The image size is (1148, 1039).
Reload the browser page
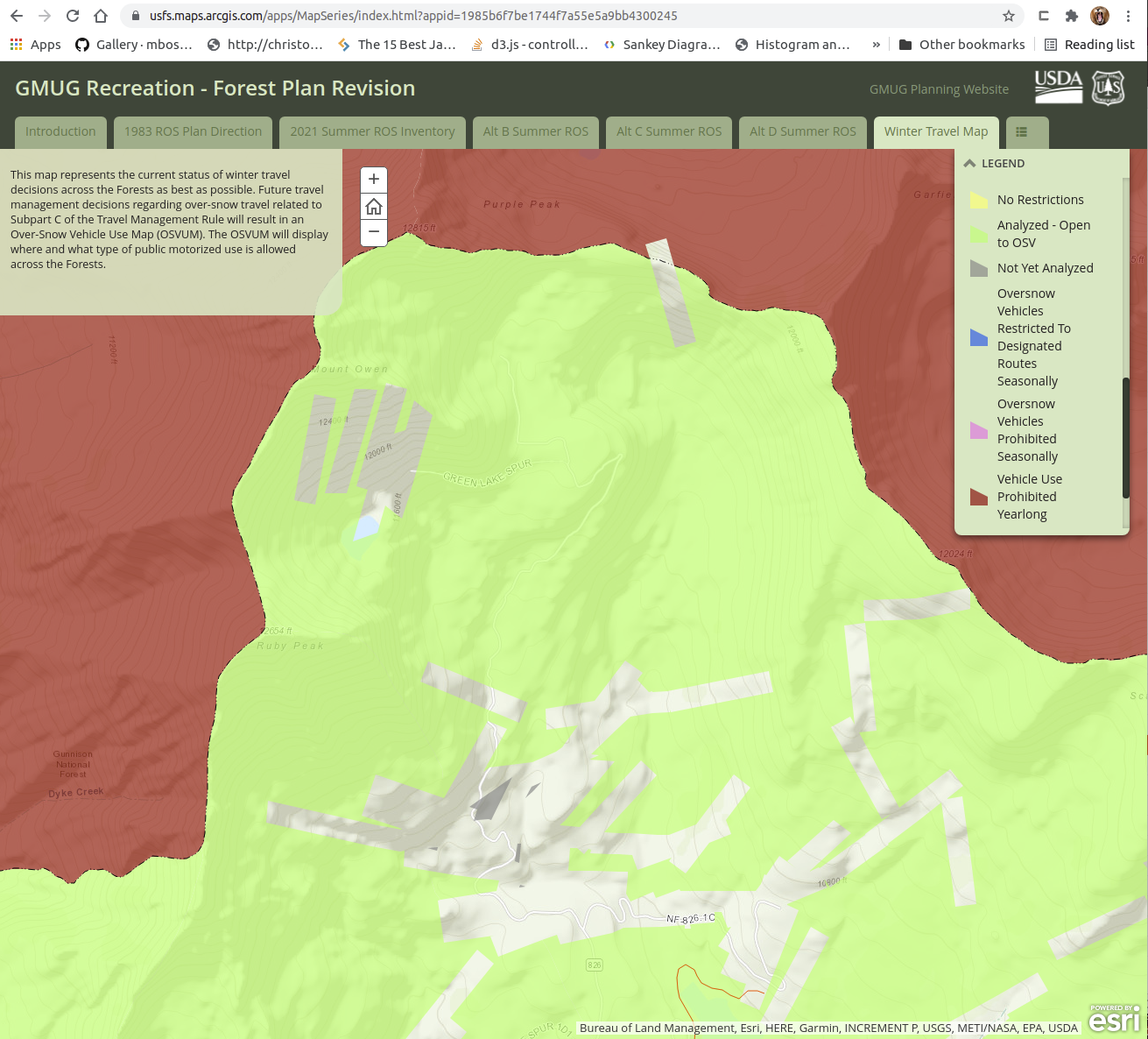[73, 16]
